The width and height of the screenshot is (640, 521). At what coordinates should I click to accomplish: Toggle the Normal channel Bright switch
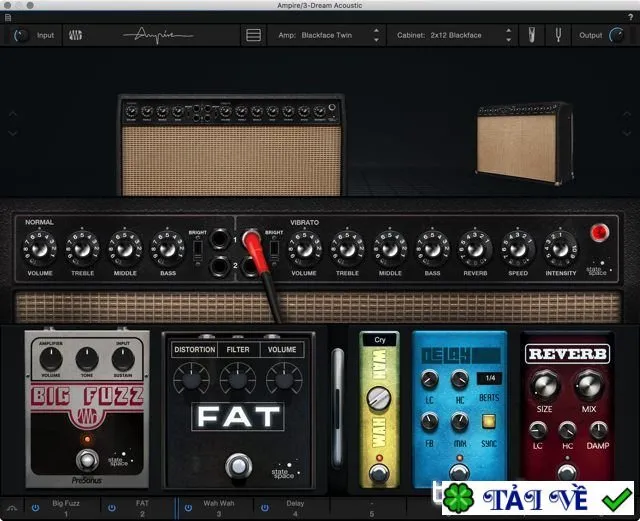pyautogui.click(x=198, y=250)
